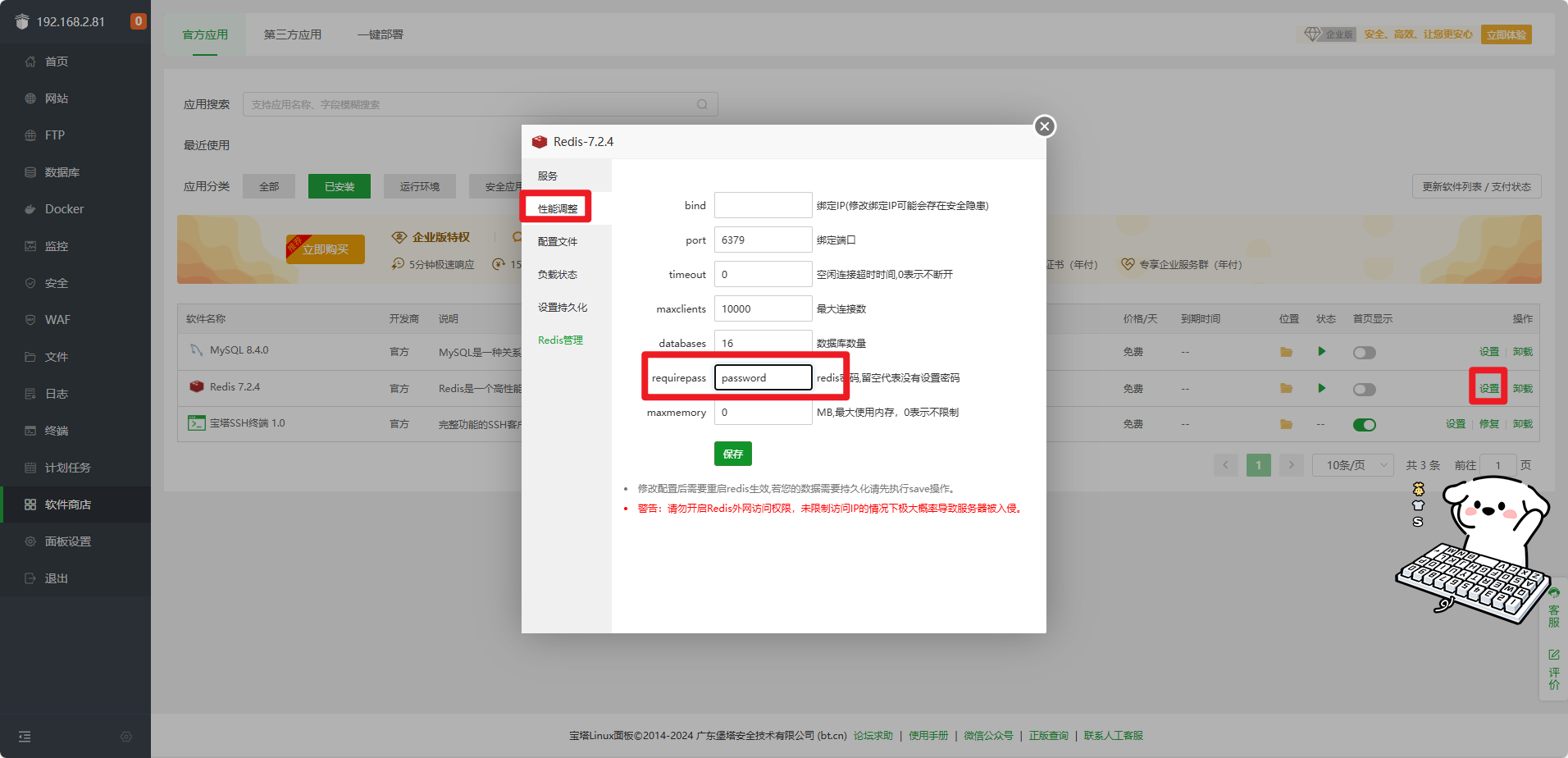
Task: Click the Redis 7.2.4 running status play icon
Action: point(1321,388)
